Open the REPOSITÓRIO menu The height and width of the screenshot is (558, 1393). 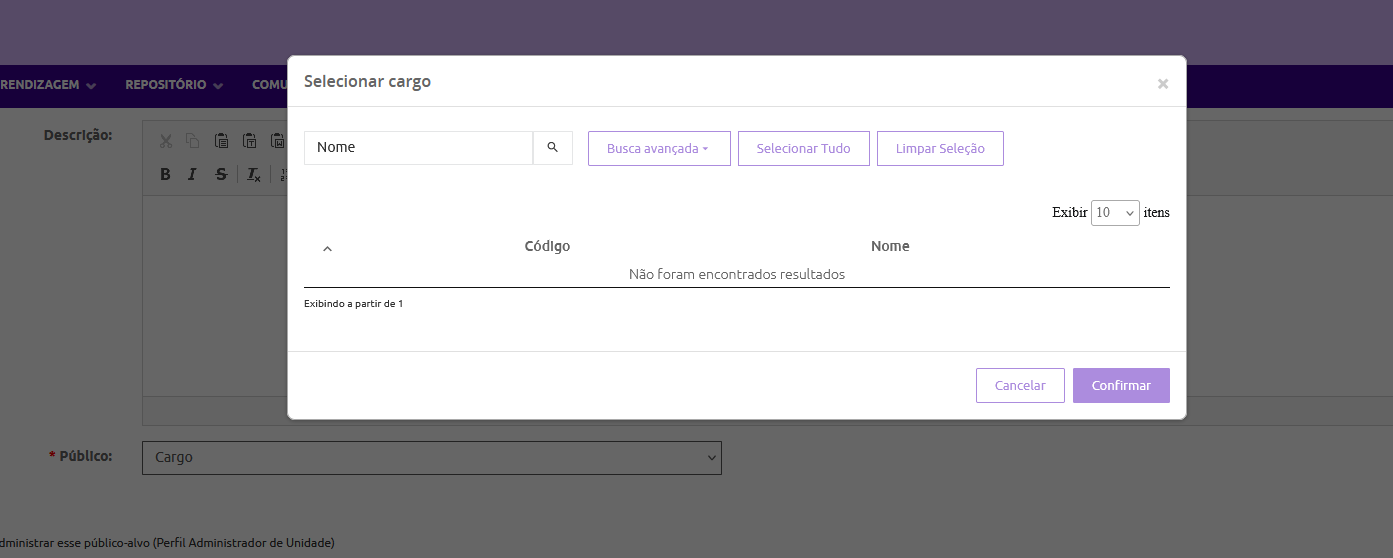tap(174, 85)
